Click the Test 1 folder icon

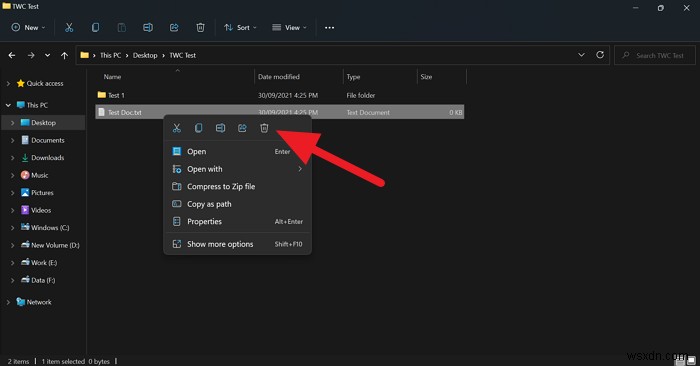click(101, 95)
